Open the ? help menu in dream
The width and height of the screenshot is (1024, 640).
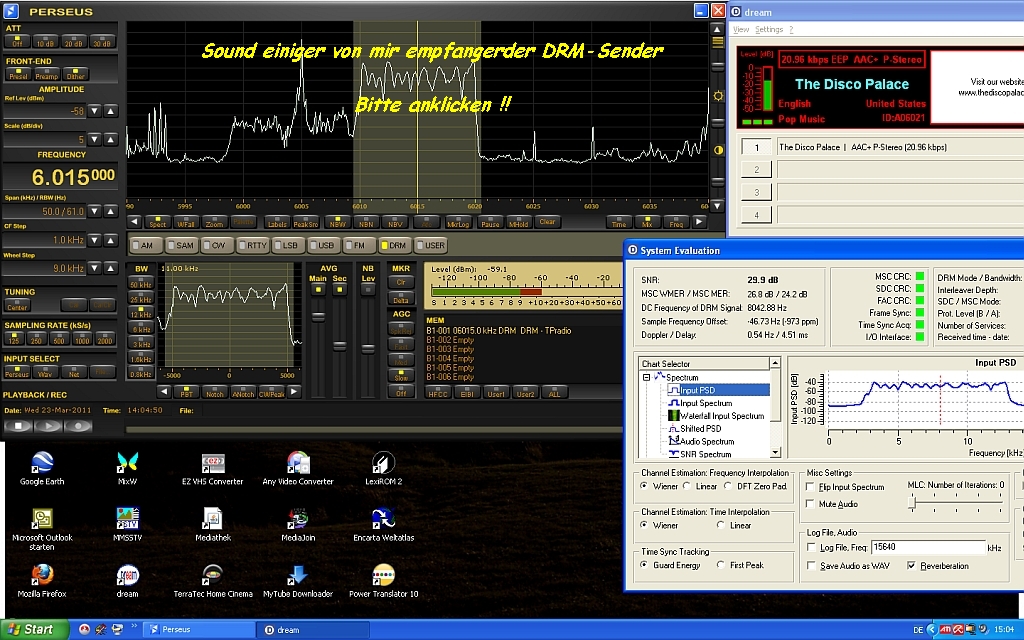click(791, 29)
